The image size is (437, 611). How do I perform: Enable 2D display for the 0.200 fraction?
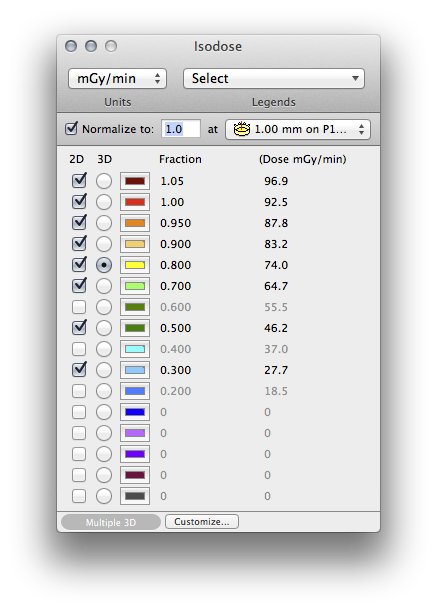point(79,391)
